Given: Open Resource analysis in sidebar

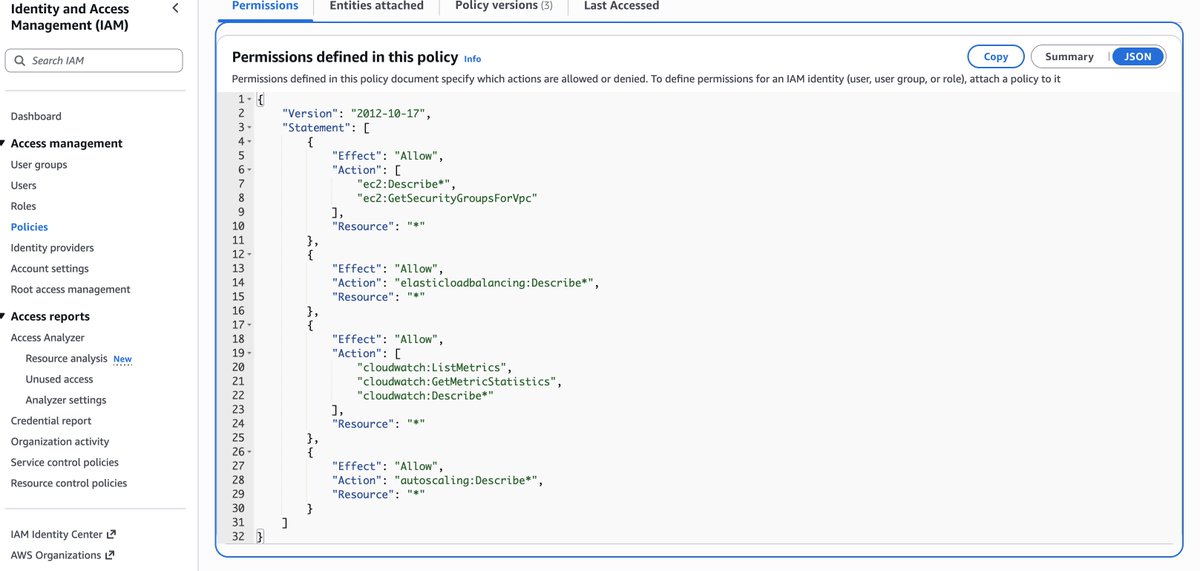Looking at the screenshot, I should point(66,359).
